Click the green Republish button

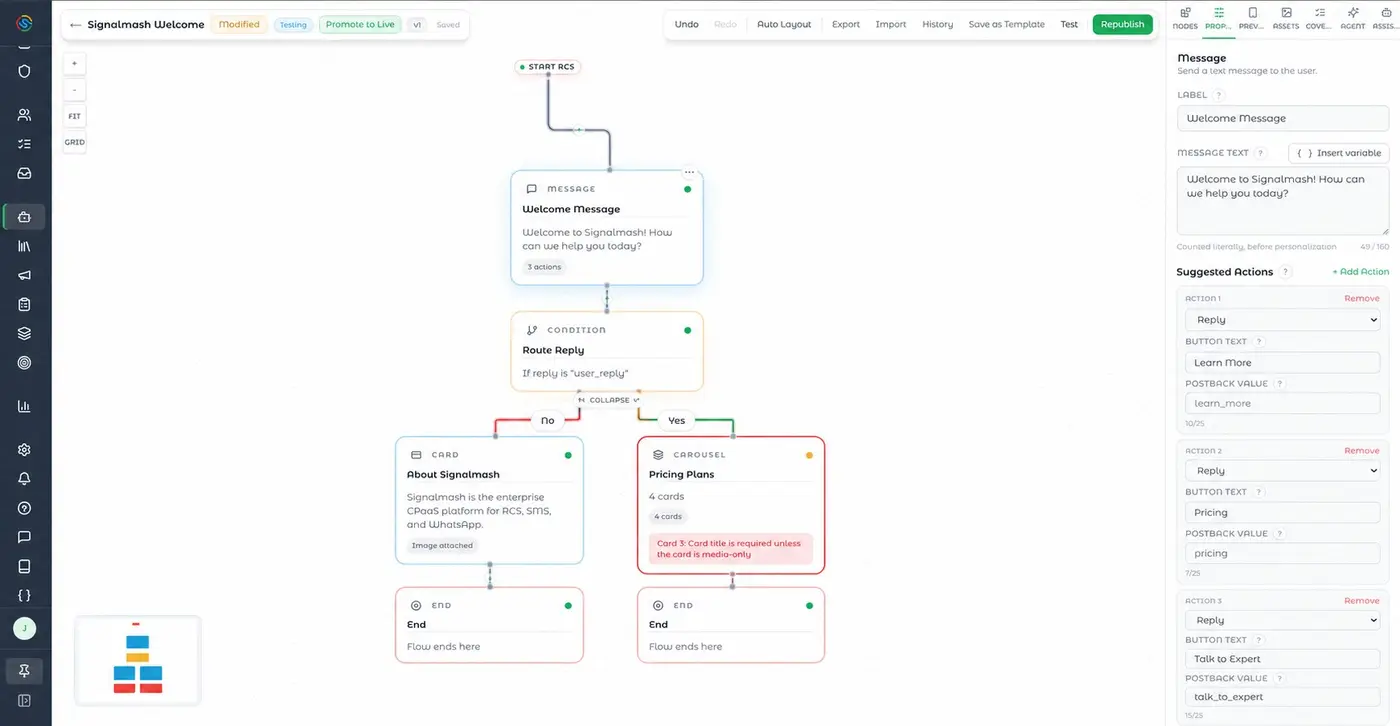pyautogui.click(x=1122, y=25)
